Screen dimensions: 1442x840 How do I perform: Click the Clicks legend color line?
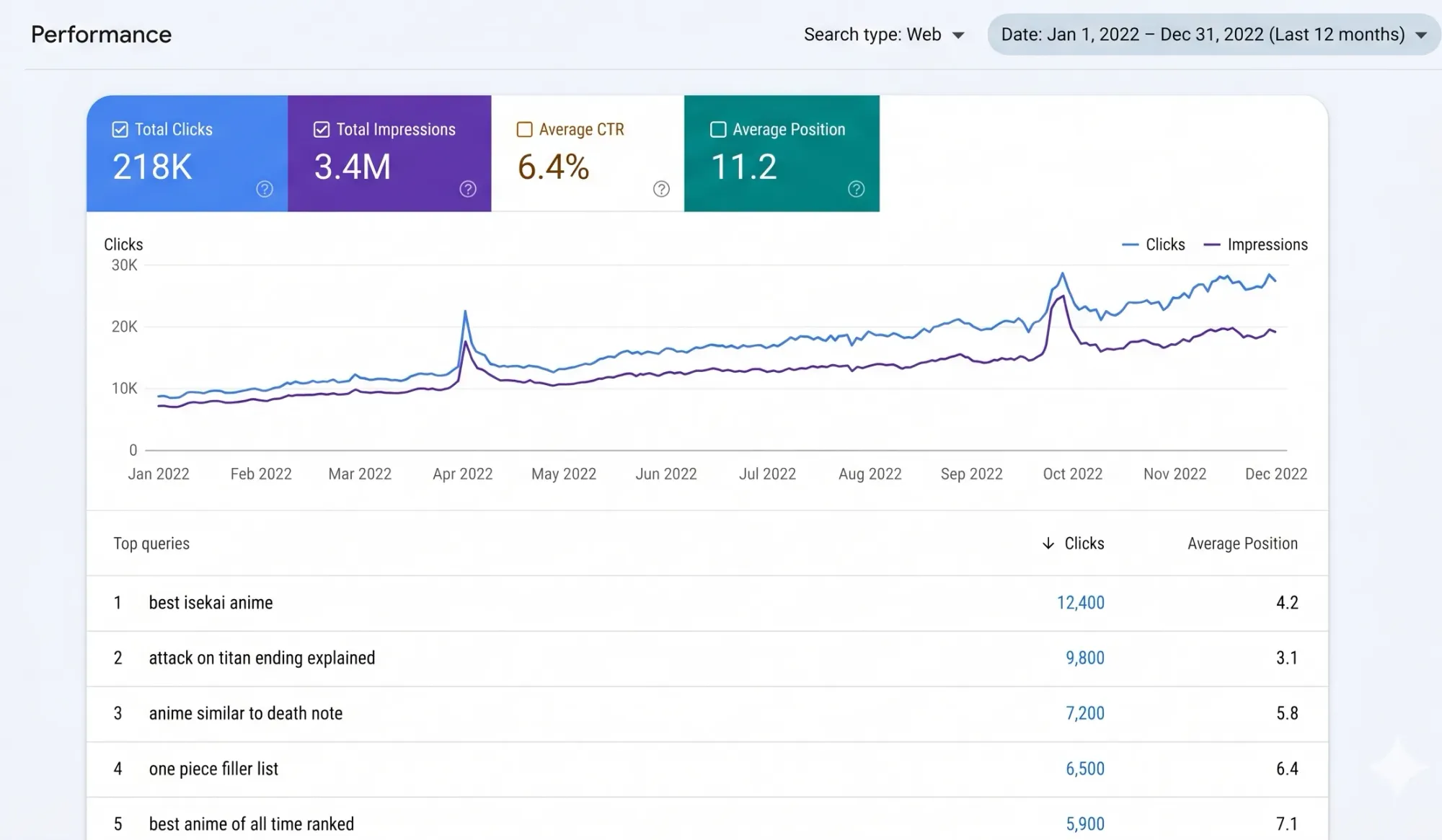(1130, 245)
